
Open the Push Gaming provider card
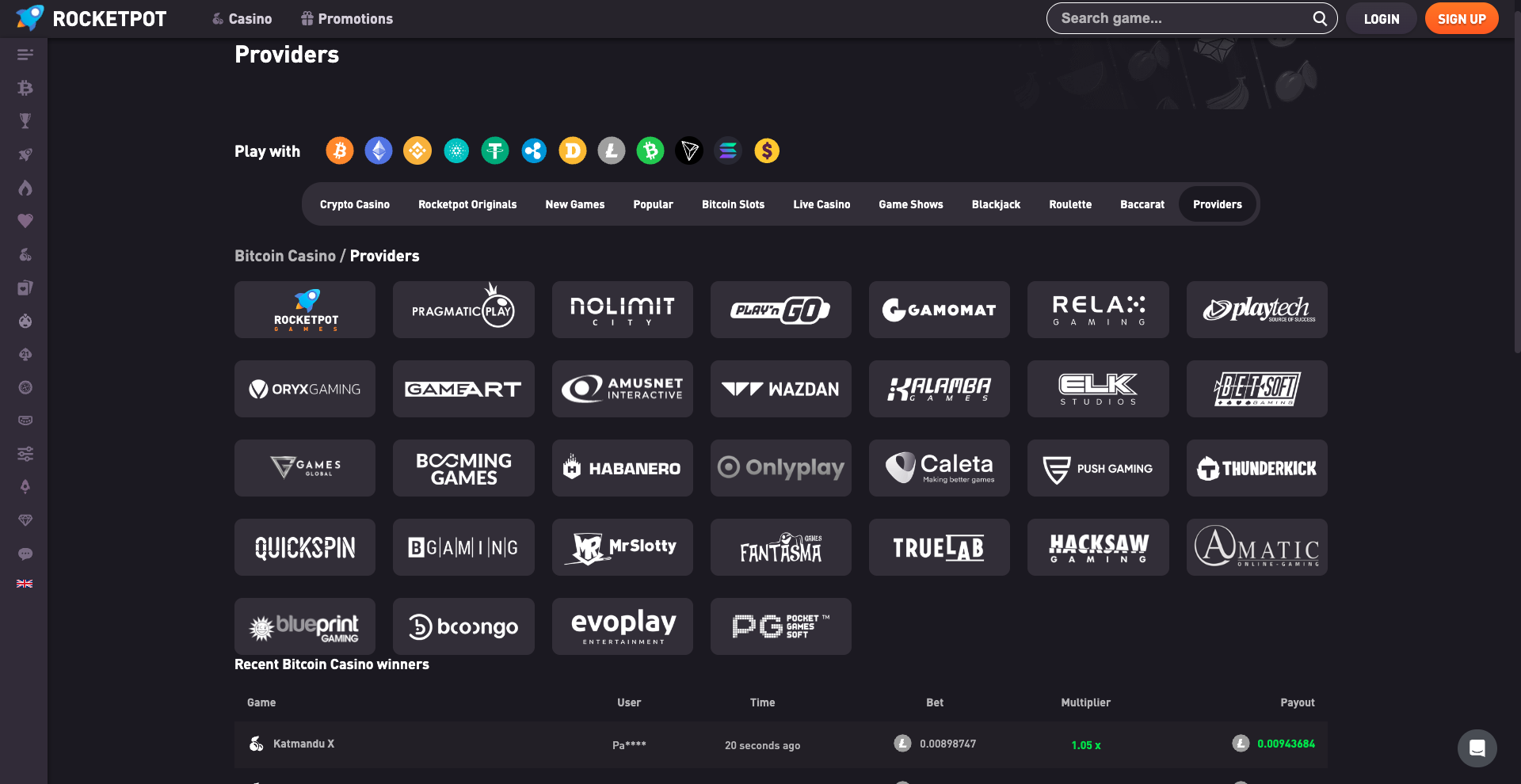1098,468
